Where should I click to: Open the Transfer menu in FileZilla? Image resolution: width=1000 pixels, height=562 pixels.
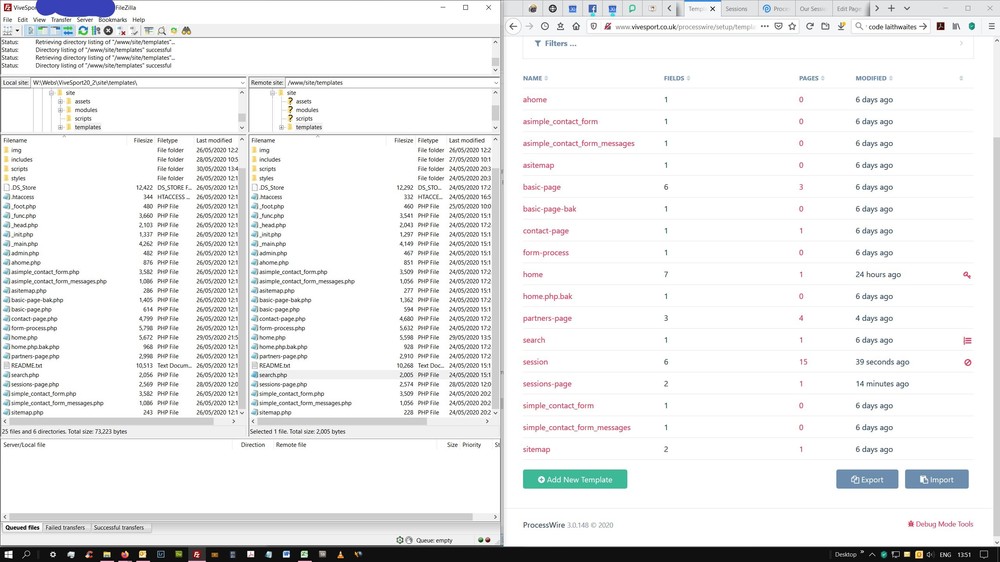(x=61, y=19)
